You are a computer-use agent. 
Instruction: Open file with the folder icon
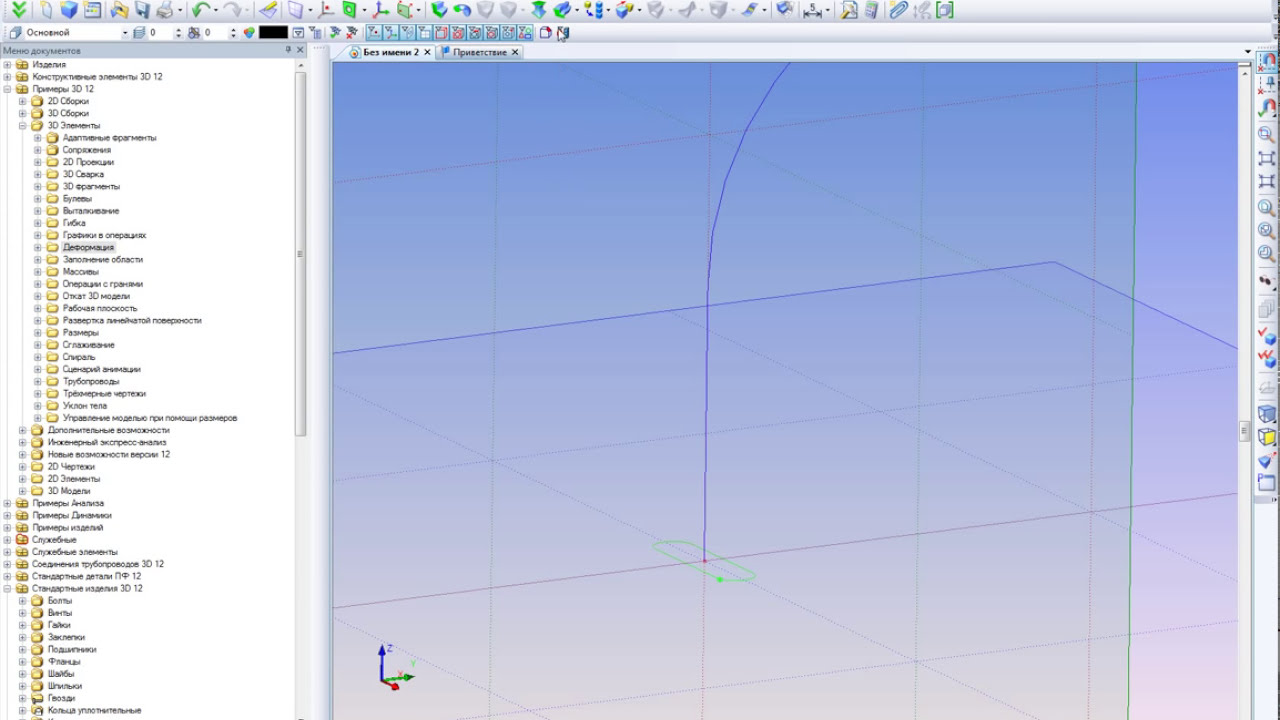[119, 10]
